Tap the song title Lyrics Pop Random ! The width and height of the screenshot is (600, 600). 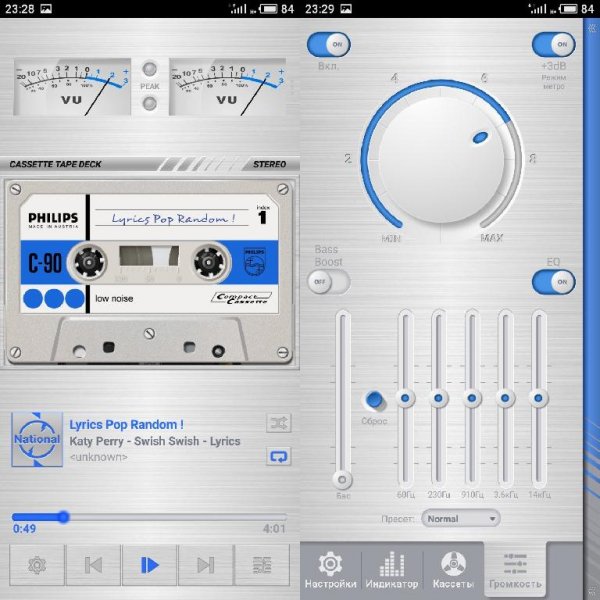pyautogui.click(x=127, y=424)
